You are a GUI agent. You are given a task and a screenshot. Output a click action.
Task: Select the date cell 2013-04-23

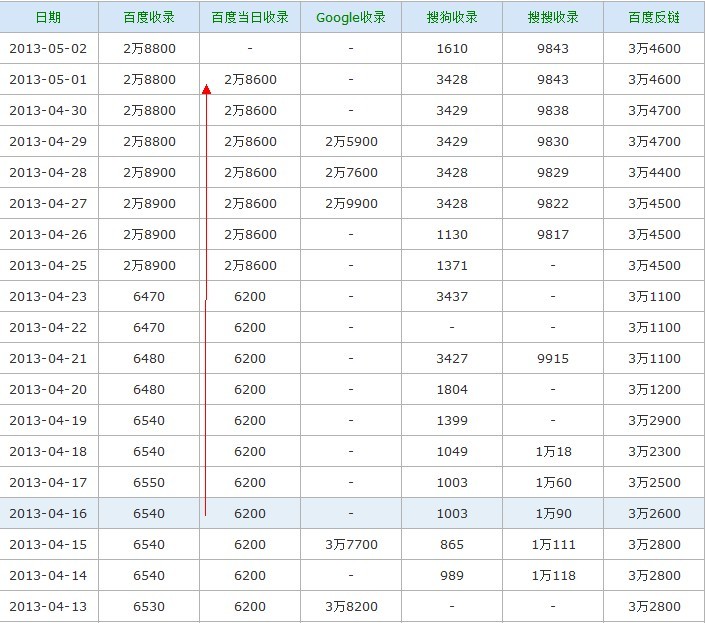coord(48,296)
